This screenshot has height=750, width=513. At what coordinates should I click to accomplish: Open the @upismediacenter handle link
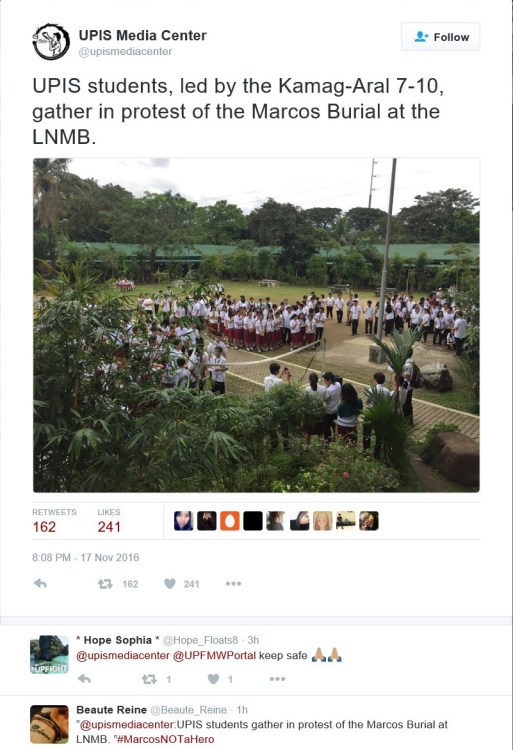coord(125,52)
